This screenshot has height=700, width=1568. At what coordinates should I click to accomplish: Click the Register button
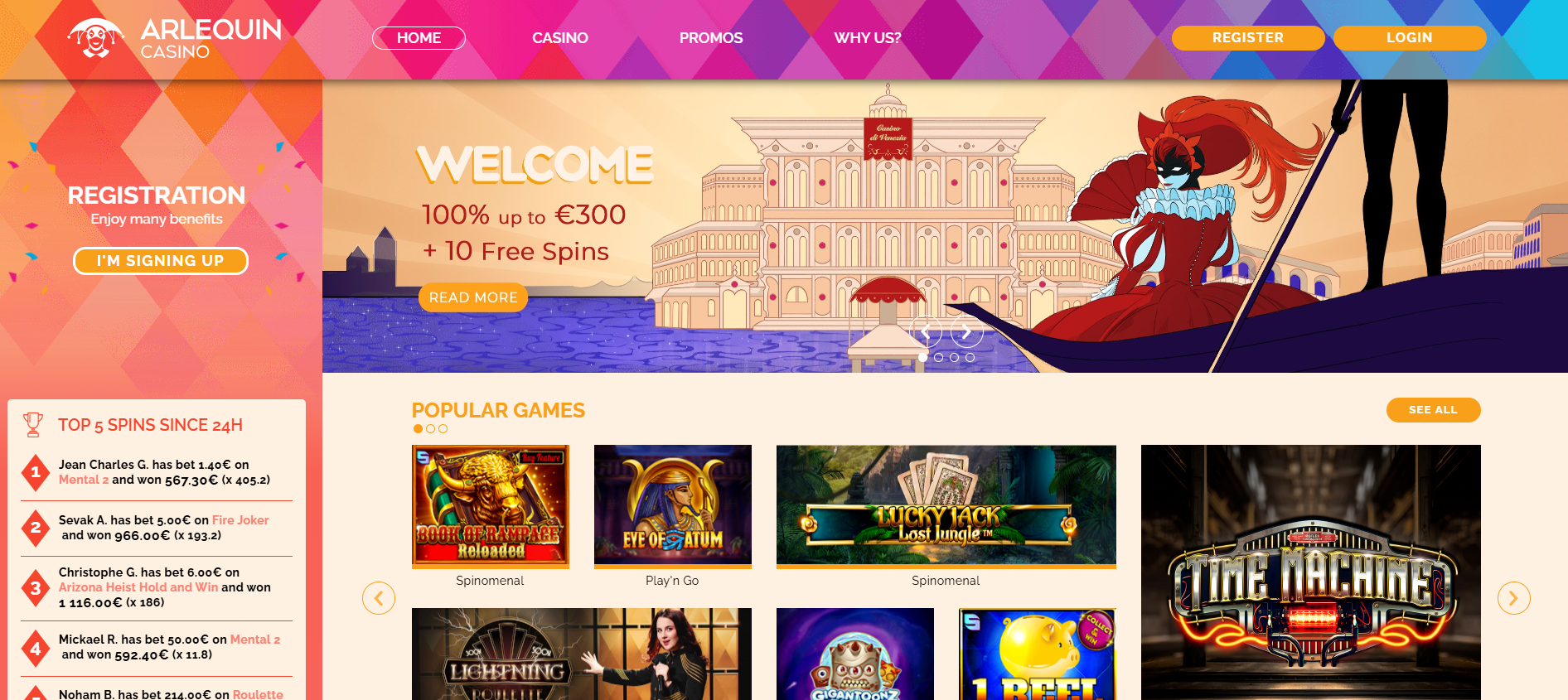tap(1248, 38)
